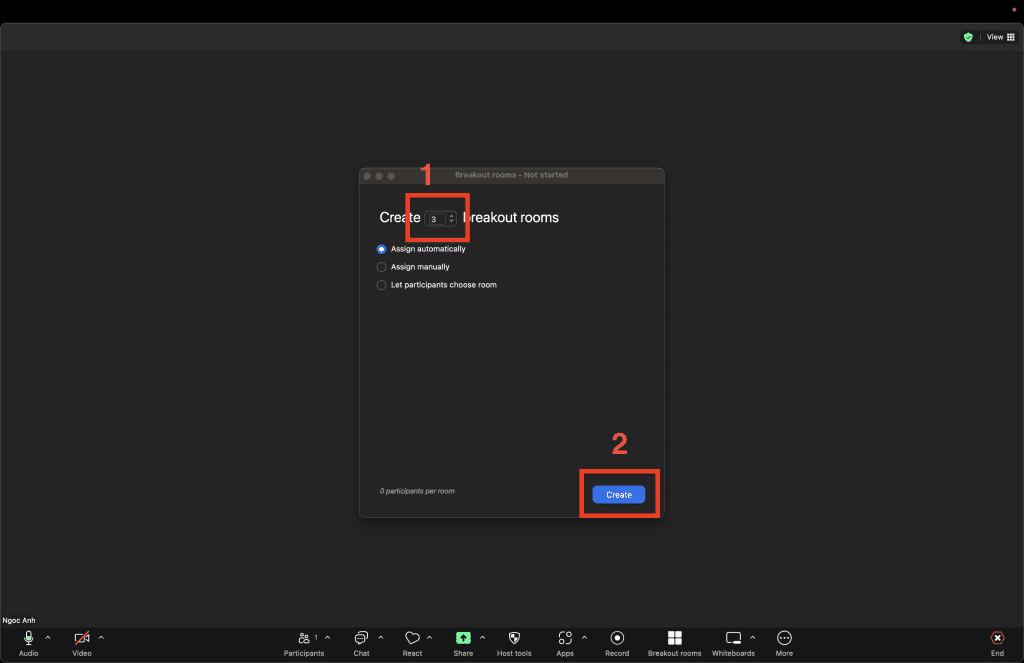The height and width of the screenshot is (663, 1024).
Task: Select the Assign manually option
Action: coord(381,267)
